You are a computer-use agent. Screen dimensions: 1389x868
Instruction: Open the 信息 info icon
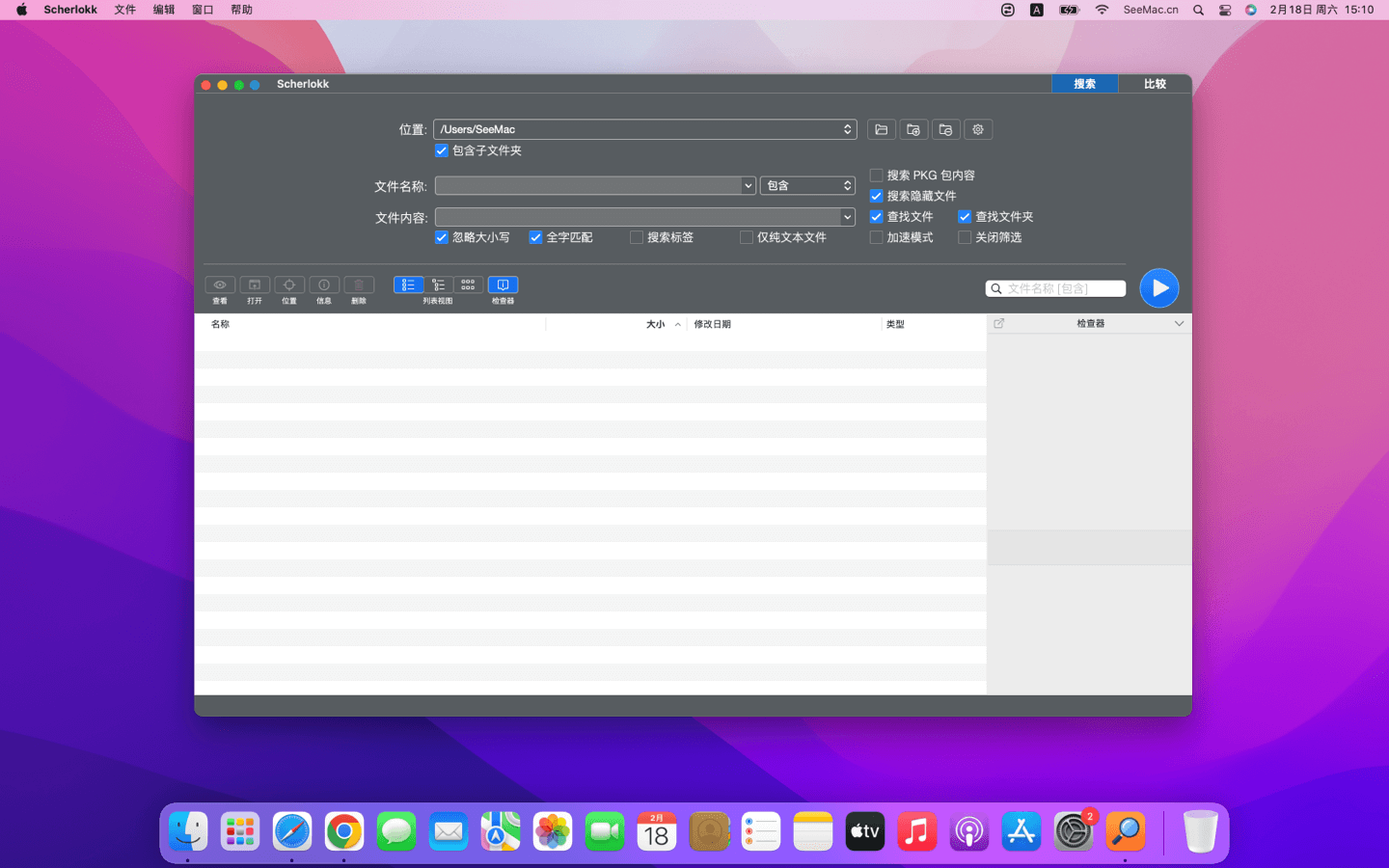click(x=324, y=285)
